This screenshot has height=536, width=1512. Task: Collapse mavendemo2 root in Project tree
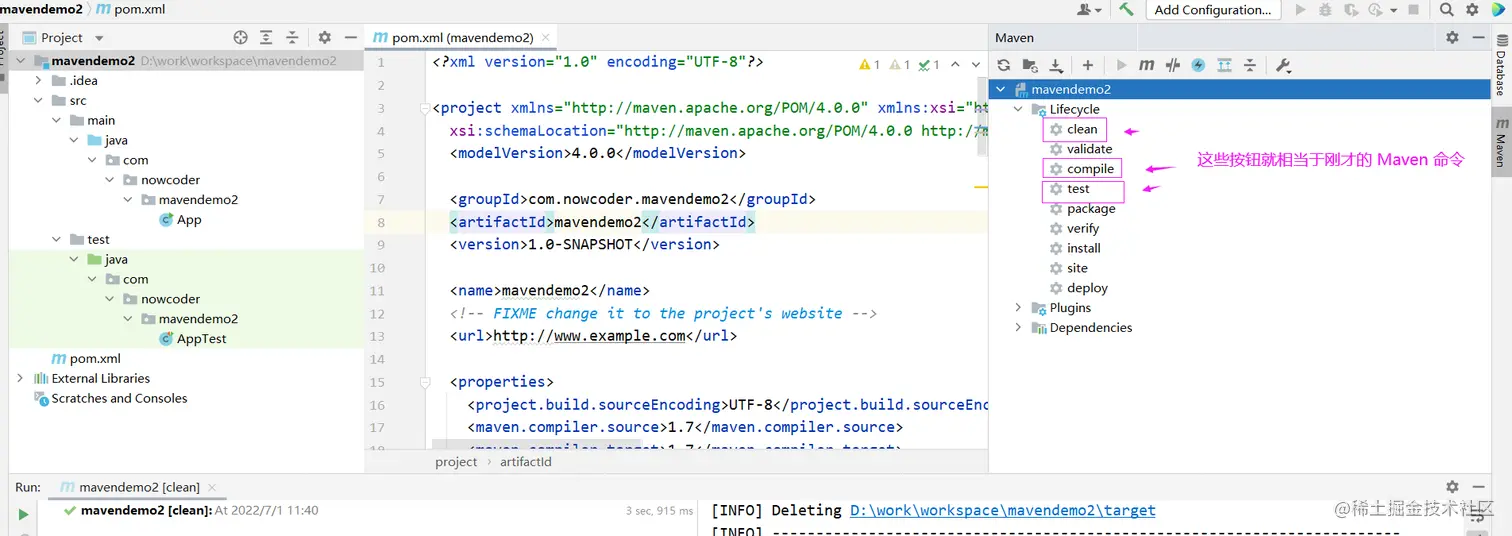pyautogui.click(x=20, y=61)
